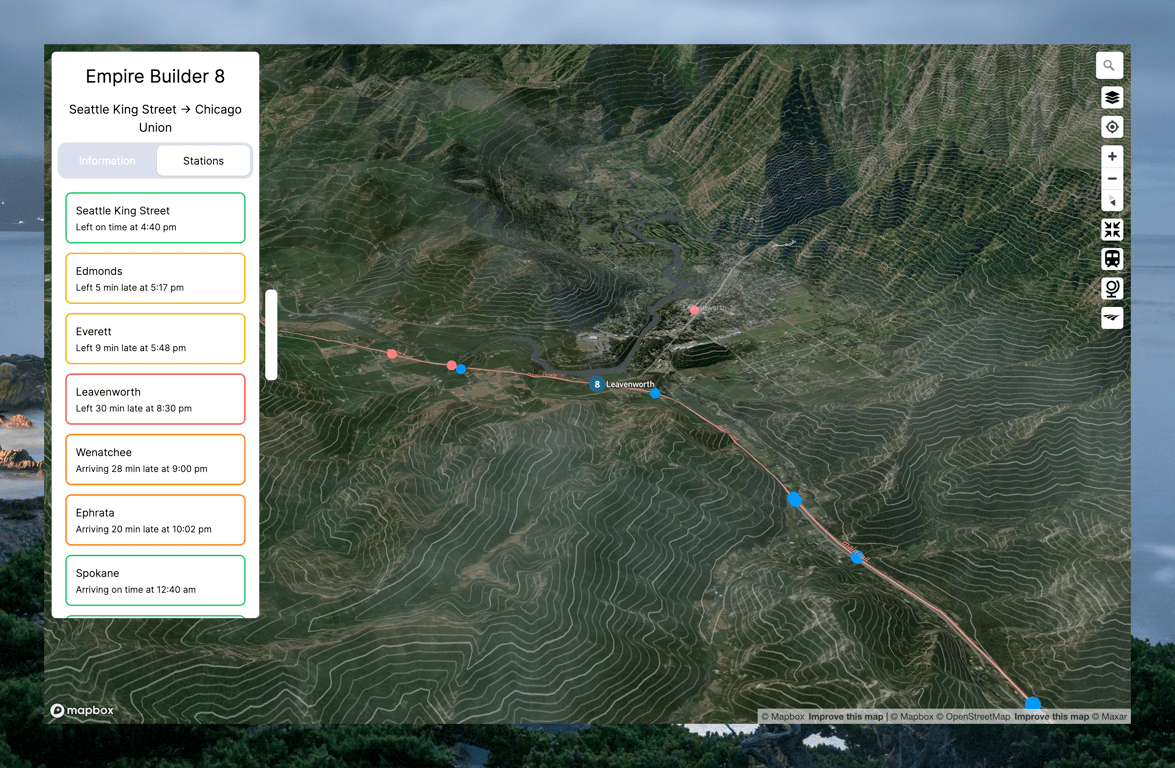The height and width of the screenshot is (768, 1175).
Task: Select the Leavenworth station card
Action: coord(155,399)
